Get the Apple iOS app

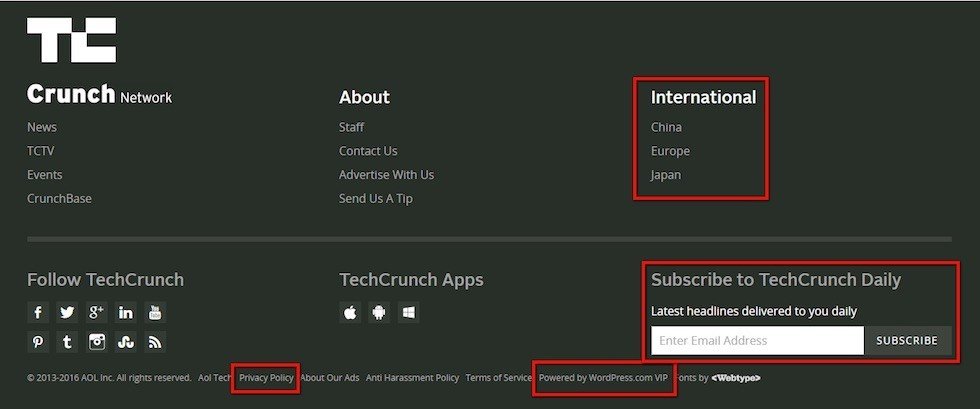pyautogui.click(x=350, y=313)
